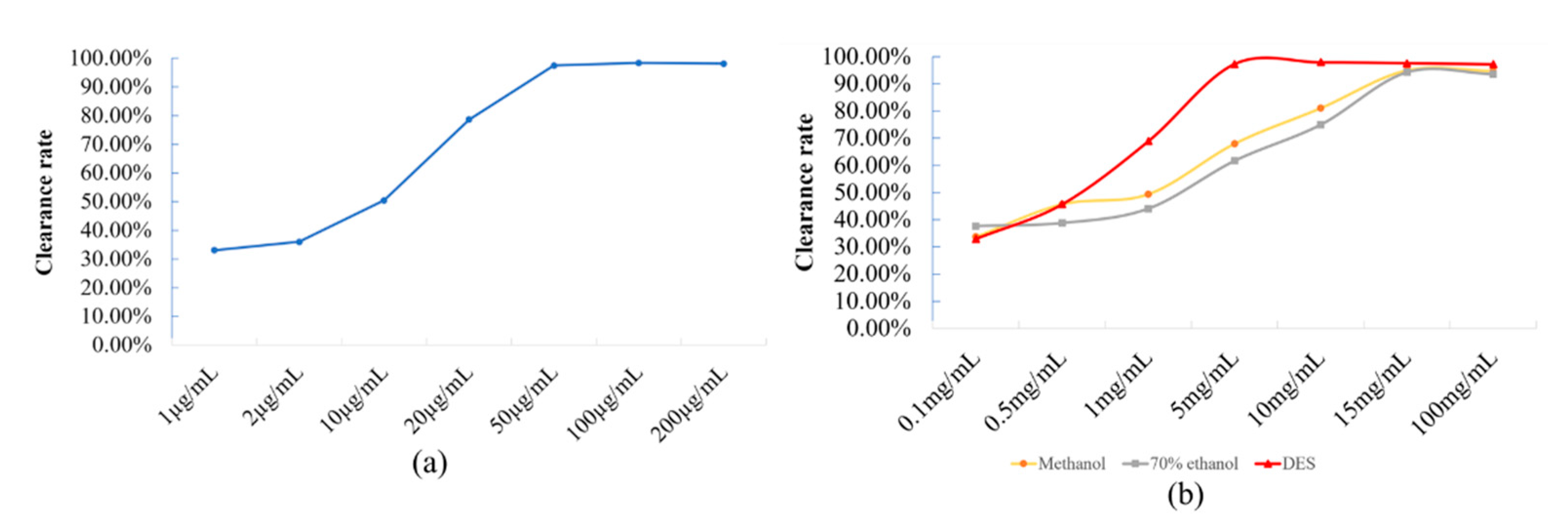Click blue data point at 1μg/mL
Screen dimensions: 1568x531
(x=214, y=250)
